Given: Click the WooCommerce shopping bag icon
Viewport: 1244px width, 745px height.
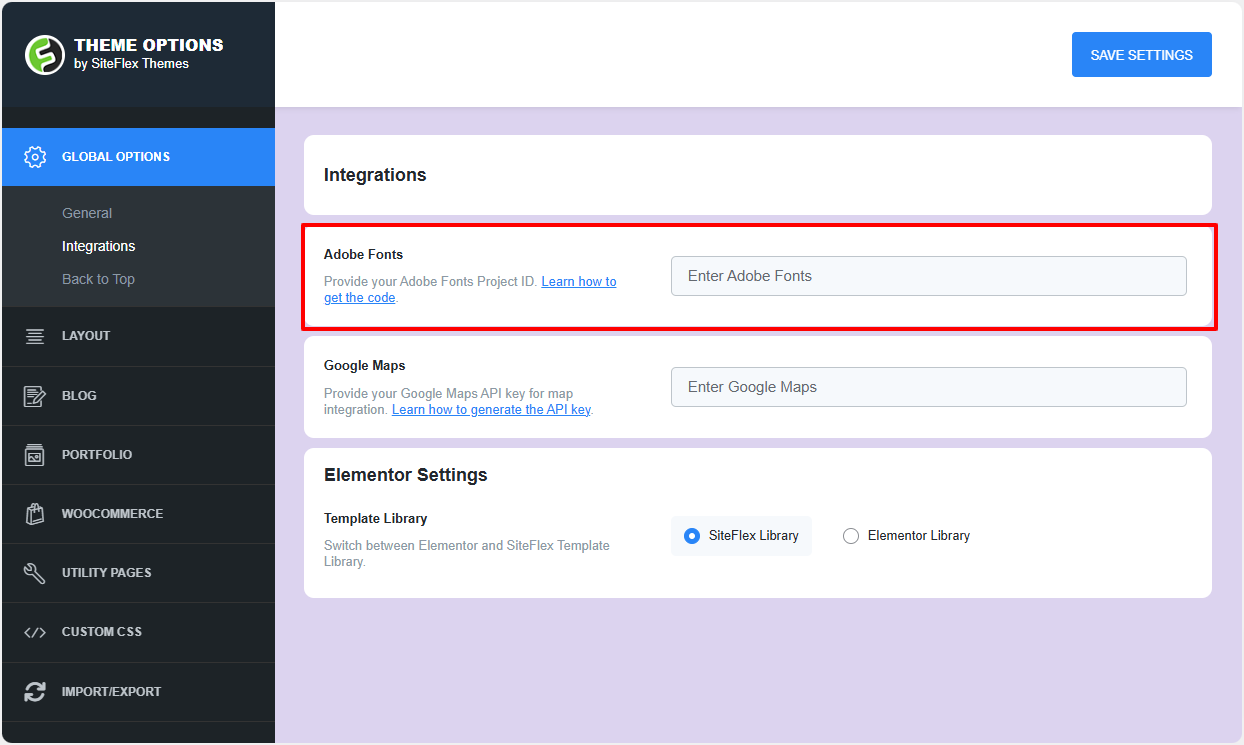Looking at the screenshot, I should (x=35, y=514).
